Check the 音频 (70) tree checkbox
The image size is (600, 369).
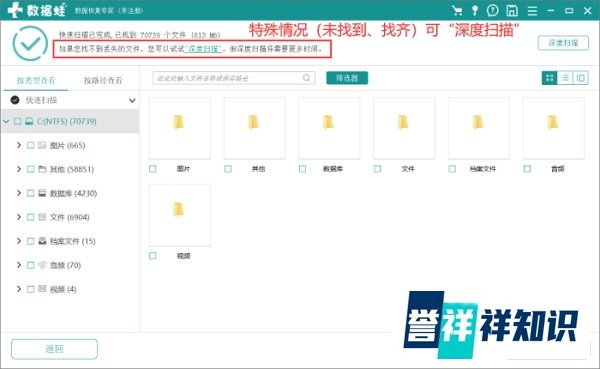(31, 265)
